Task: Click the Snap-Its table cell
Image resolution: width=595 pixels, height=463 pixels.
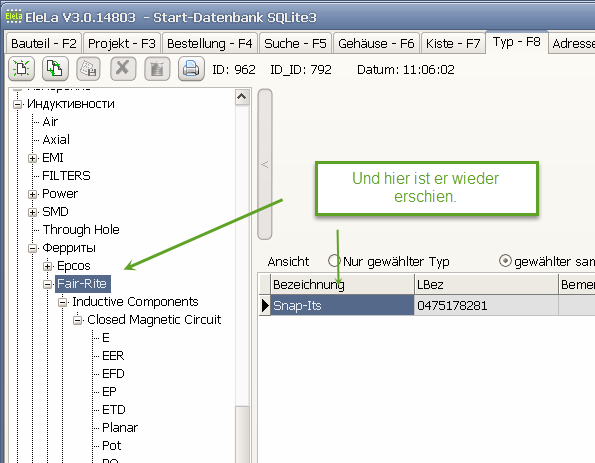Action: pyautogui.click(x=342, y=305)
